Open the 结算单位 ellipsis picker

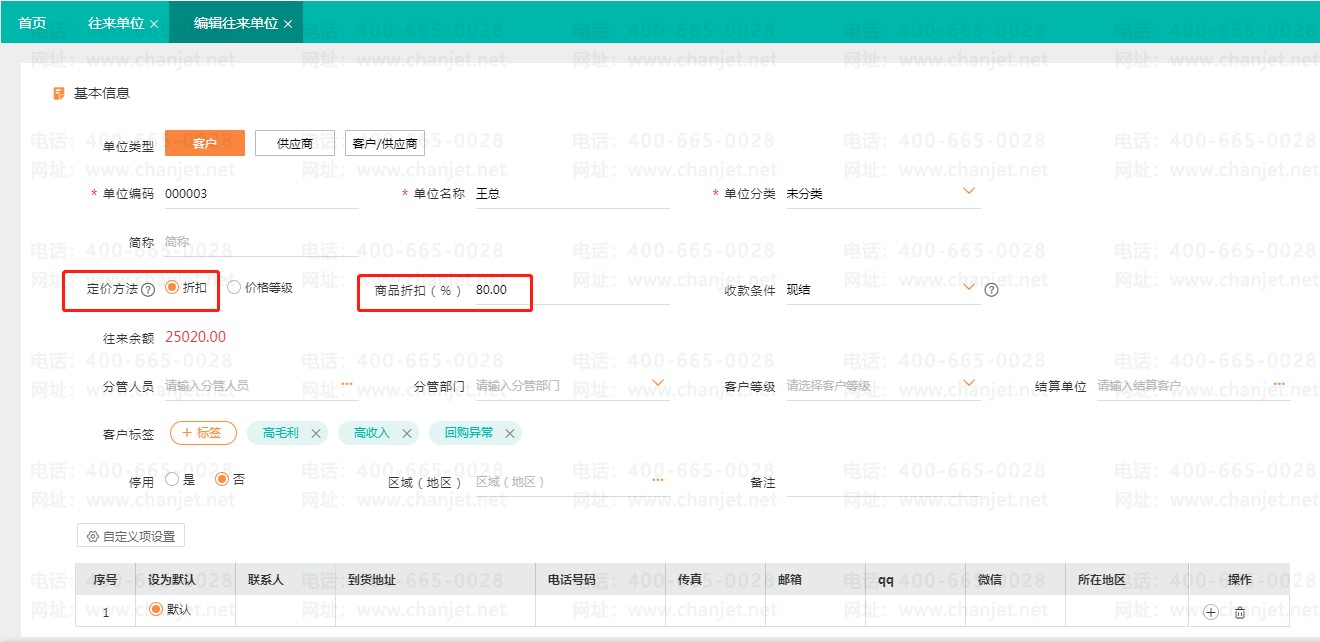pos(1279,384)
